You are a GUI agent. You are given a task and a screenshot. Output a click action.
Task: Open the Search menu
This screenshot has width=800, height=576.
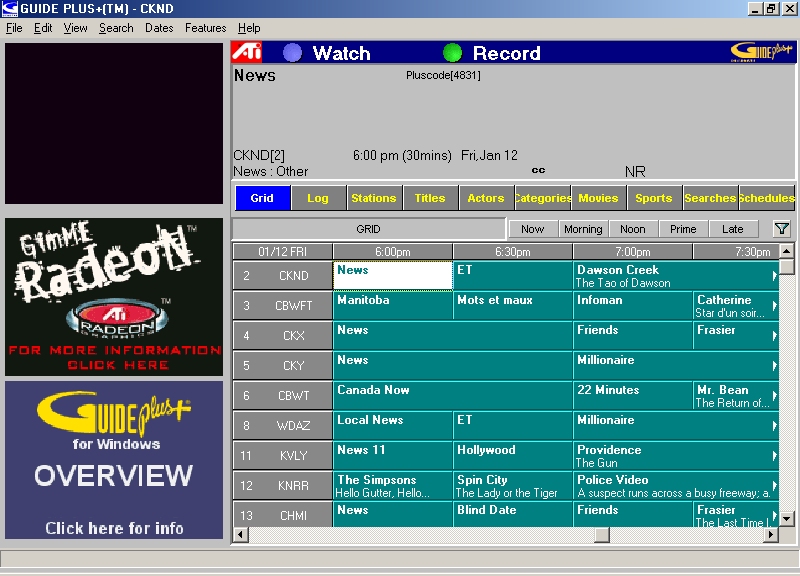click(x=116, y=28)
